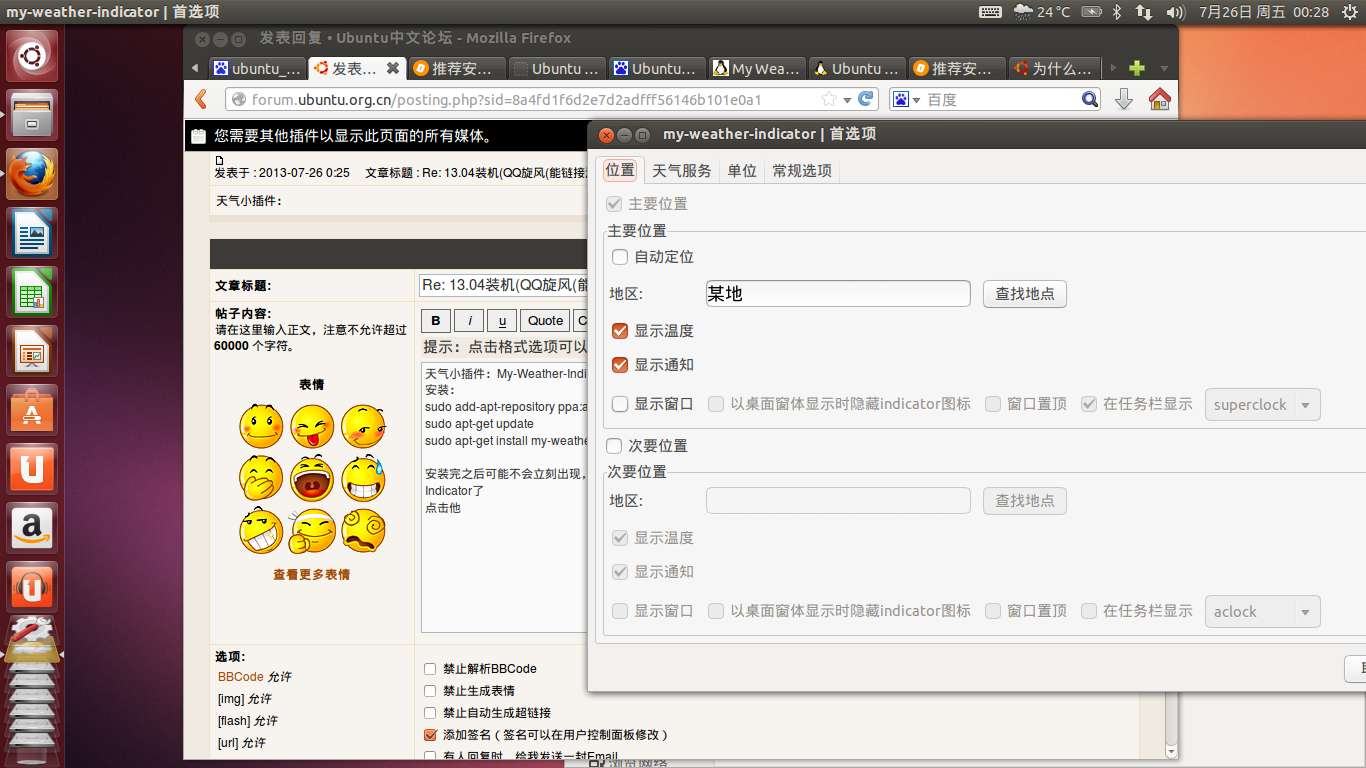This screenshot has width=1366, height=768.
Task: Launch Firefox from the Unity launcher
Action: (33, 174)
